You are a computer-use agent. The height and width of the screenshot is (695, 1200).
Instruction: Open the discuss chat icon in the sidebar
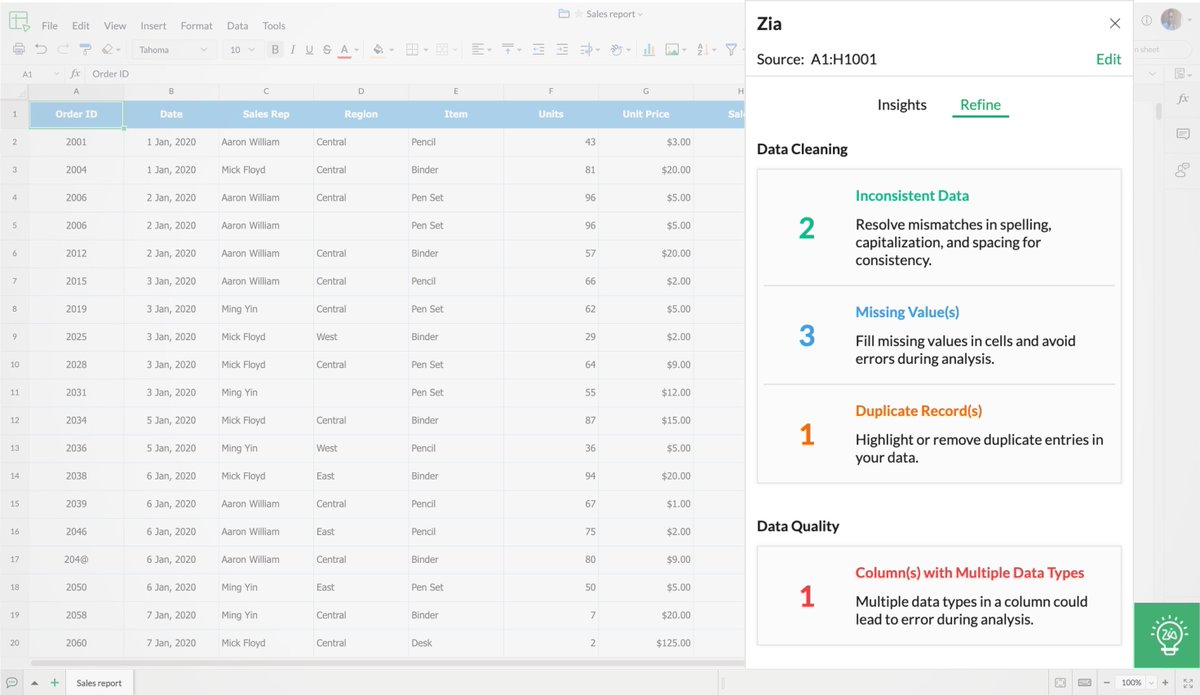1182,170
